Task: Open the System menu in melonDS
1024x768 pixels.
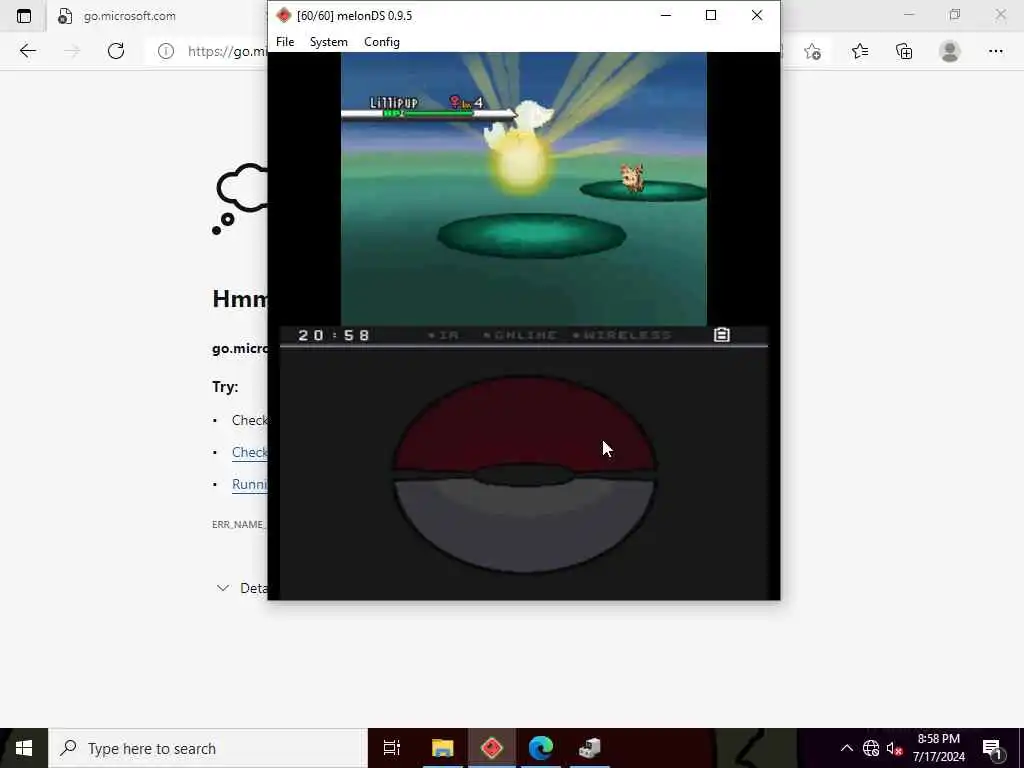Action: point(328,42)
